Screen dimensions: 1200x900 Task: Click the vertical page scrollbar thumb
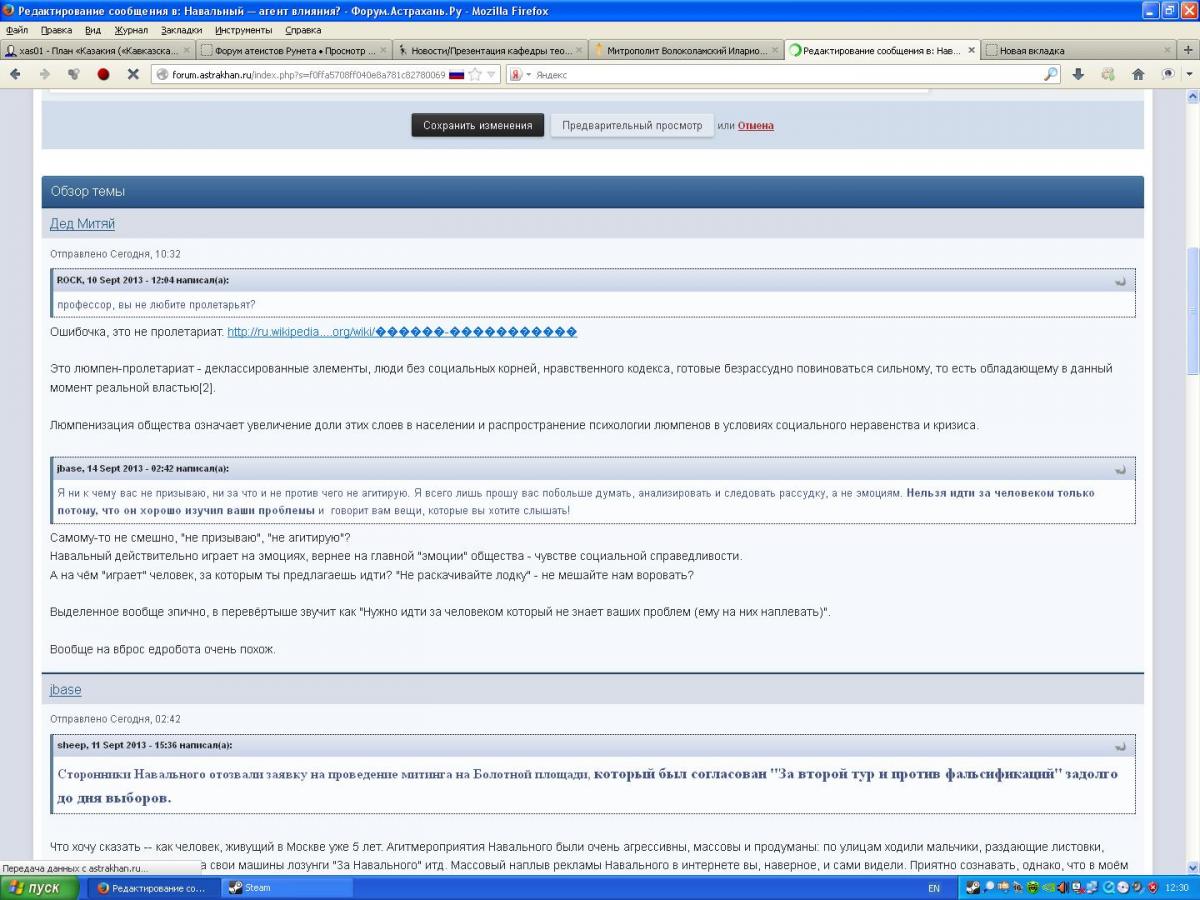point(1191,310)
